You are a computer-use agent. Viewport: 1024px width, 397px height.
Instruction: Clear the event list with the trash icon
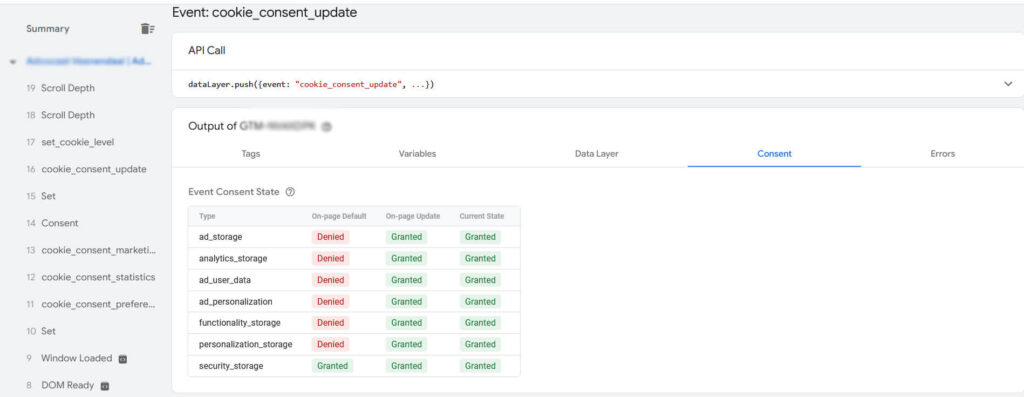(x=148, y=29)
